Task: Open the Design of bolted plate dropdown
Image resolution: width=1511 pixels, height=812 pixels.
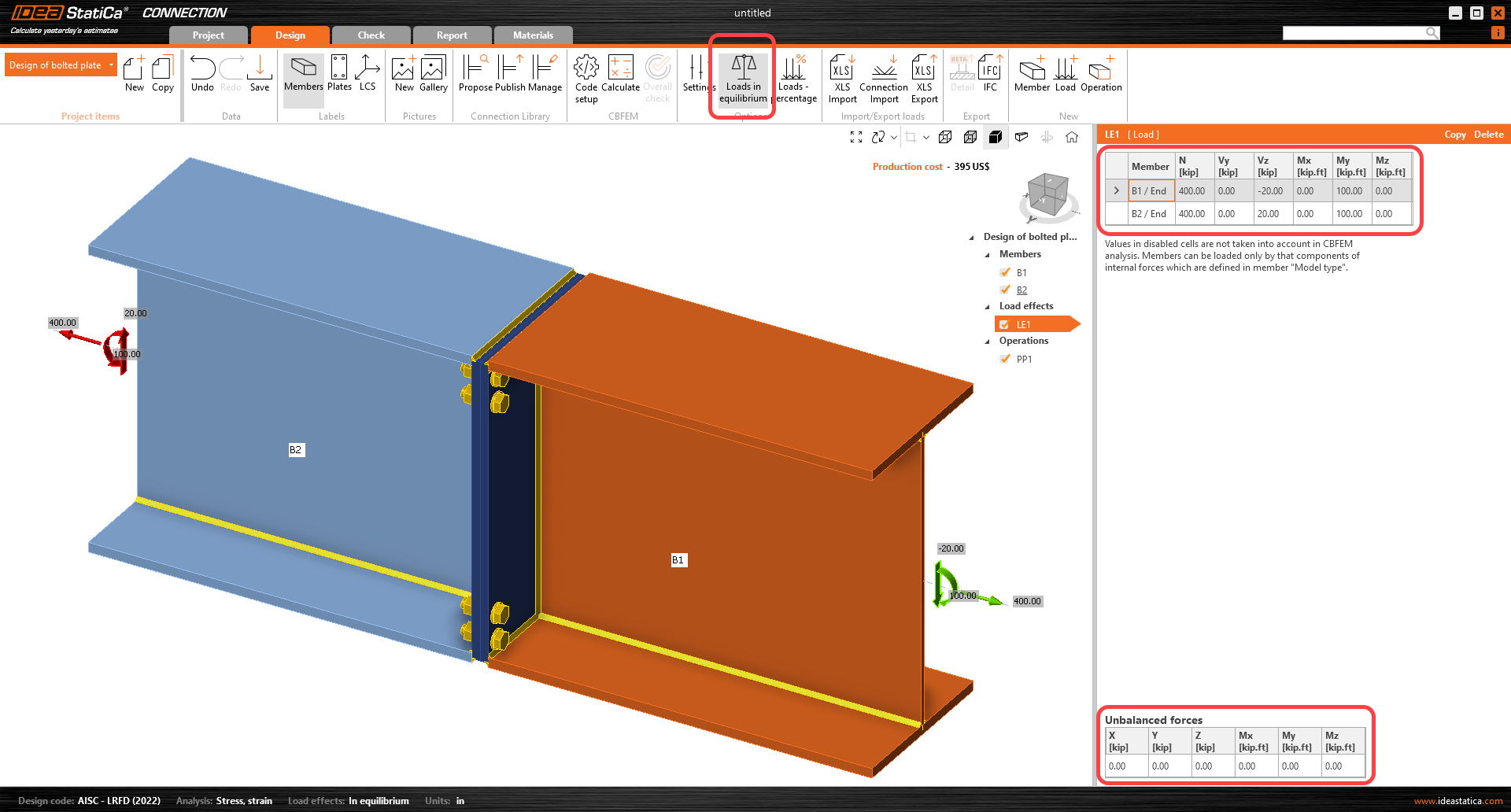Action: 111,65
